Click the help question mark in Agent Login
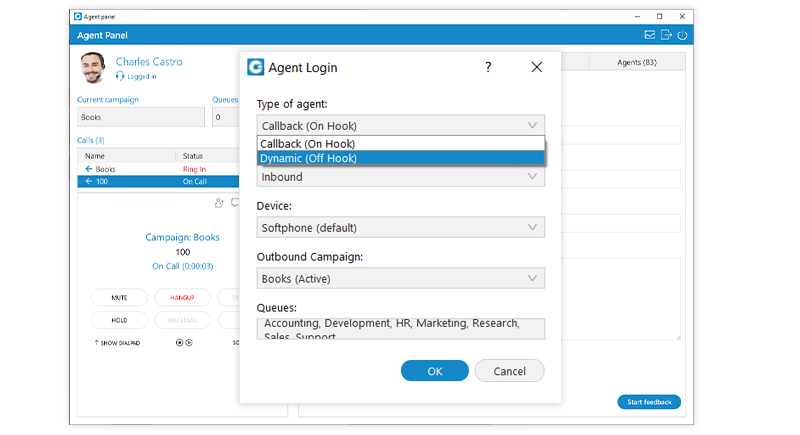The height and width of the screenshot is (435, 800). tap(488, 67)
